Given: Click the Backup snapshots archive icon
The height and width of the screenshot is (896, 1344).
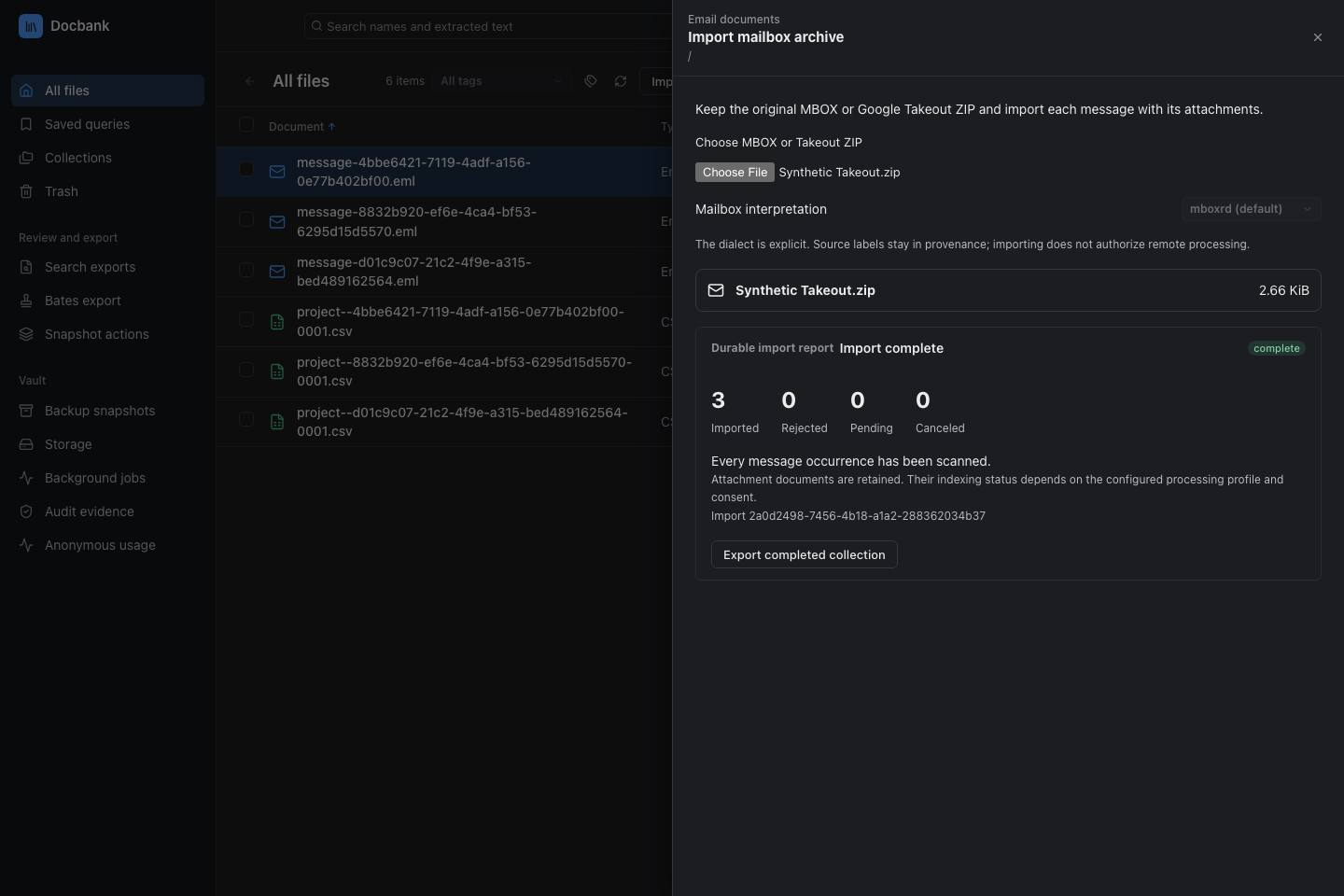Looking at the screenshot, I should point(26,411).
